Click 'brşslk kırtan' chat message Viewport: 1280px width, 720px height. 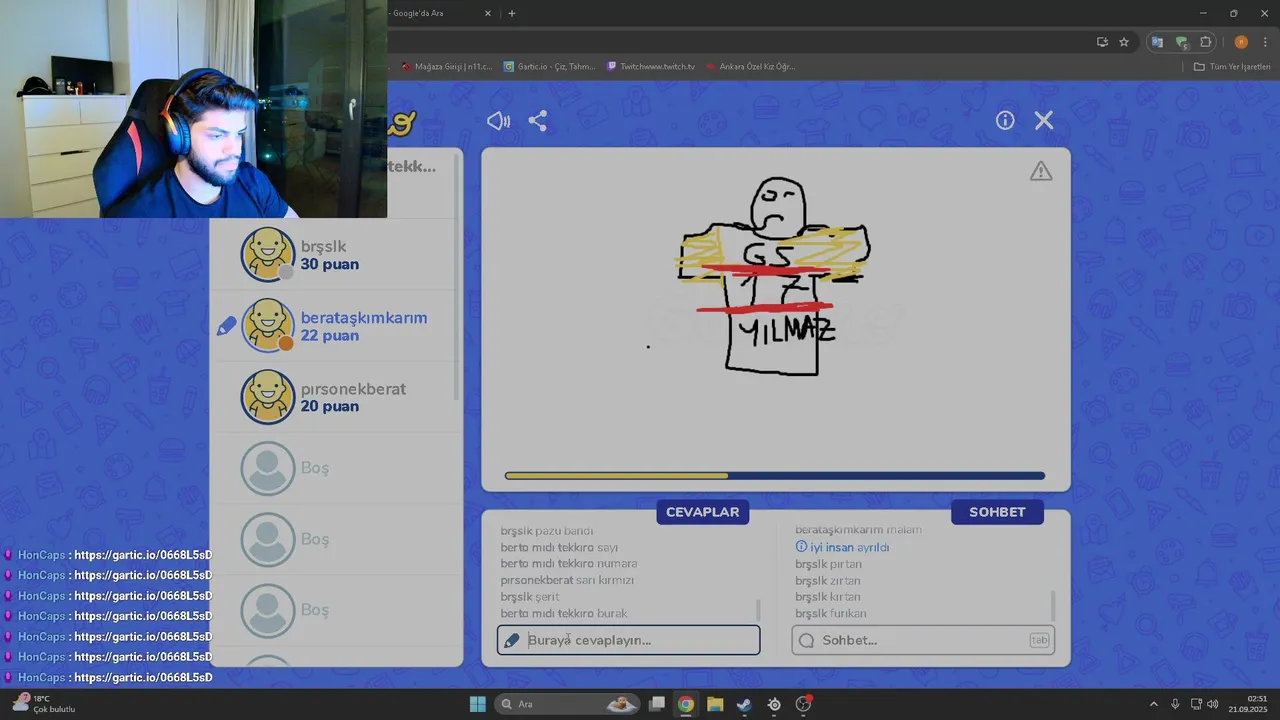coord(828,597)
